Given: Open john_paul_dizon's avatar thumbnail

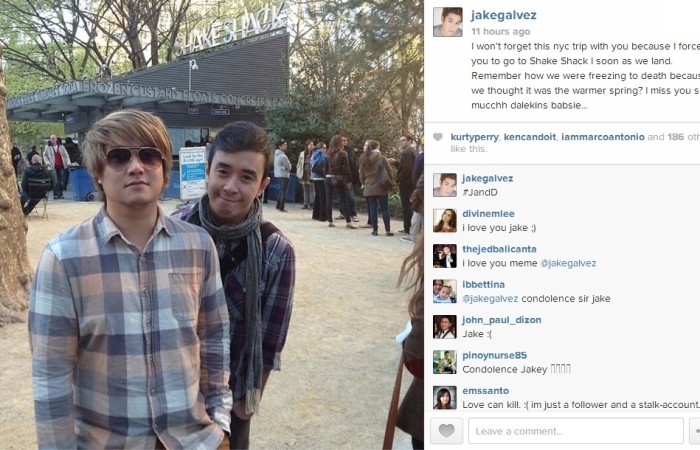Looking at the screenshot, I should click(445, 327).
